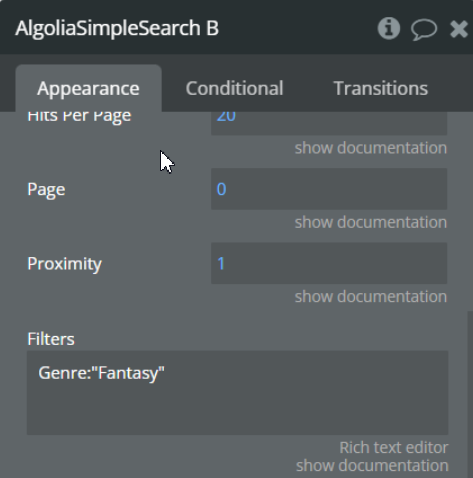473x478 pixels.
Task: Show documentation for Hits Per Page
Action: [x=371, y=148]
